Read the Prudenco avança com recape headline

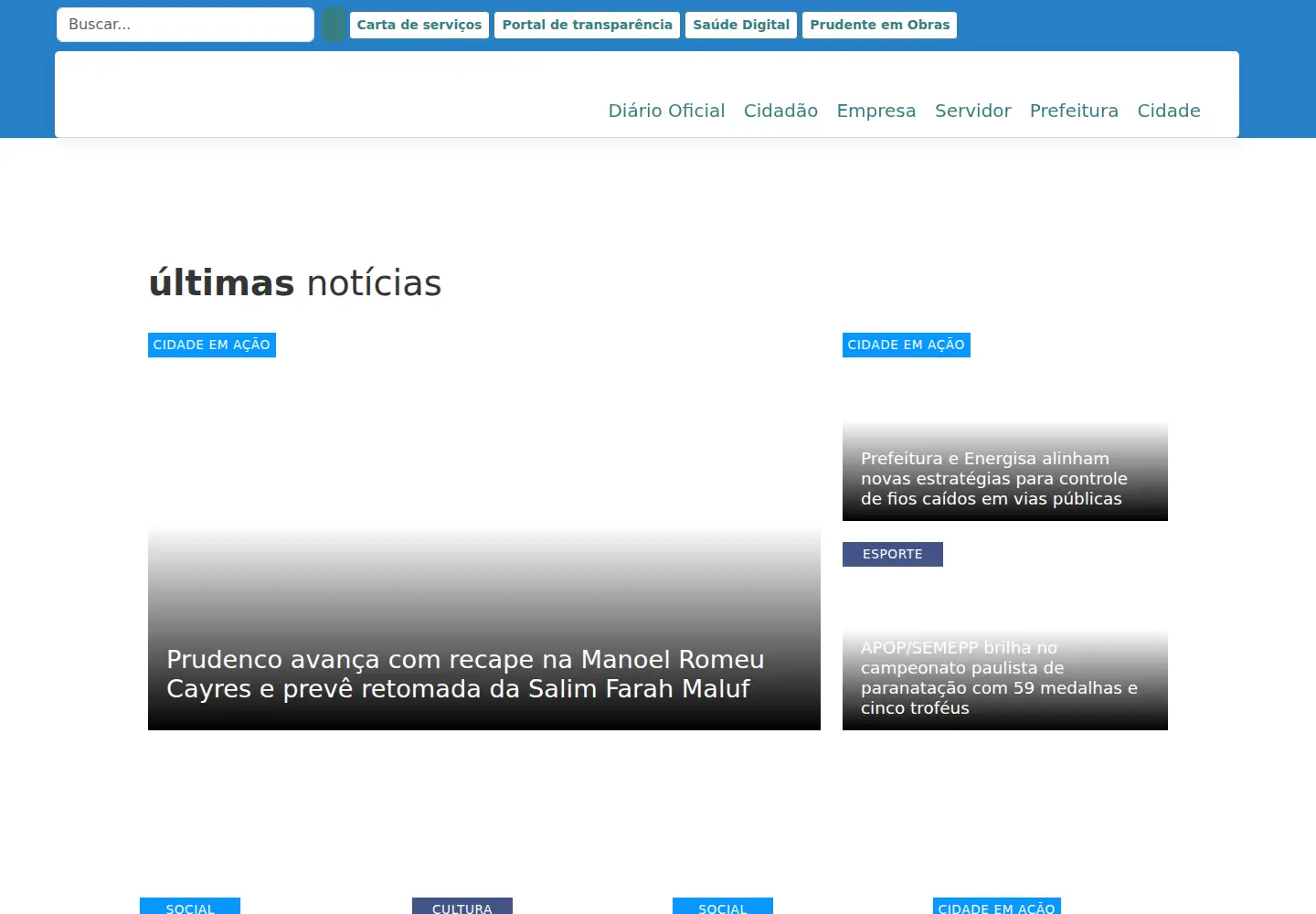tap(465, 674)
